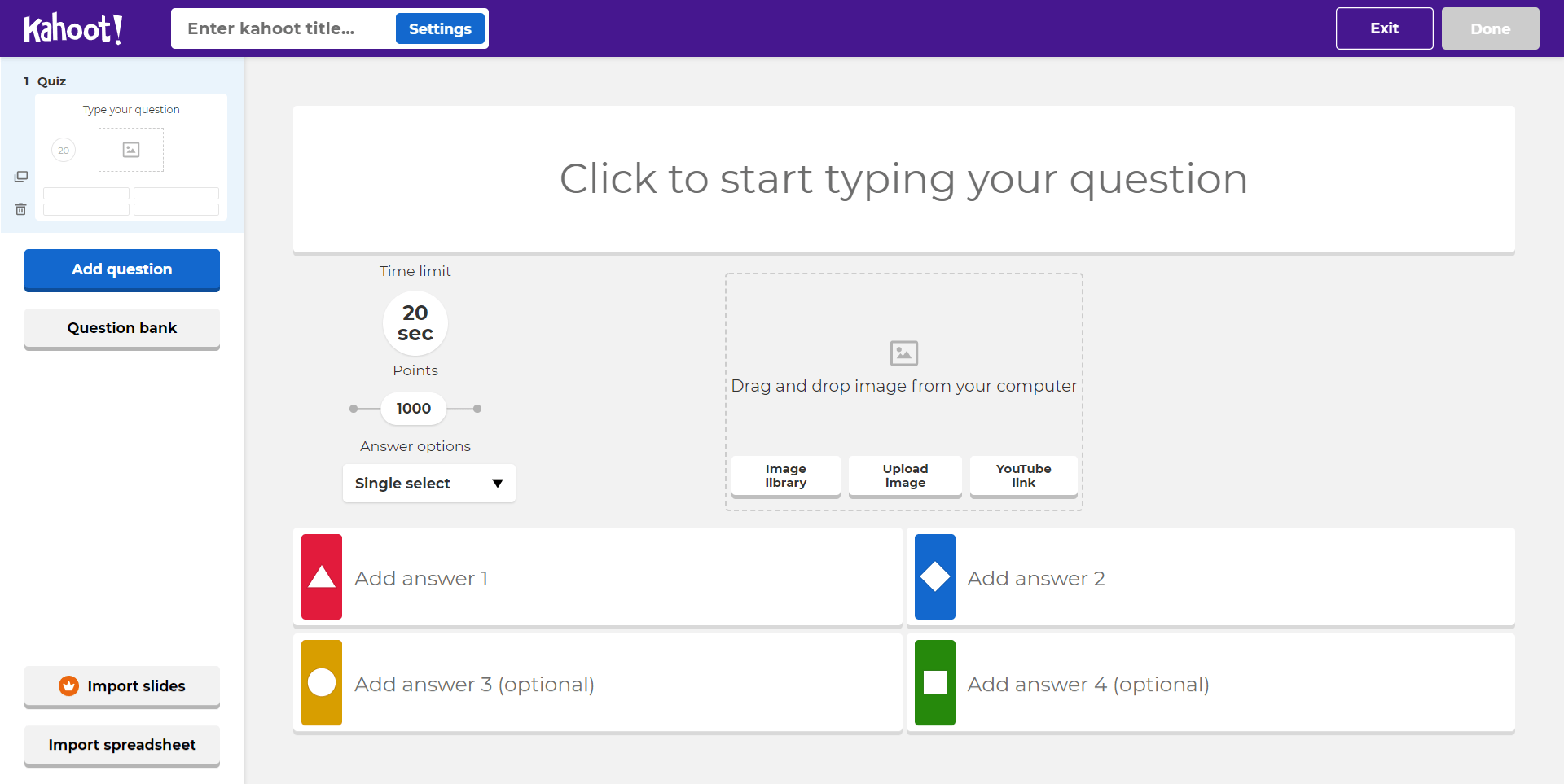Open the Image library
Screen dimensions: 1564x784
[784, 475]
